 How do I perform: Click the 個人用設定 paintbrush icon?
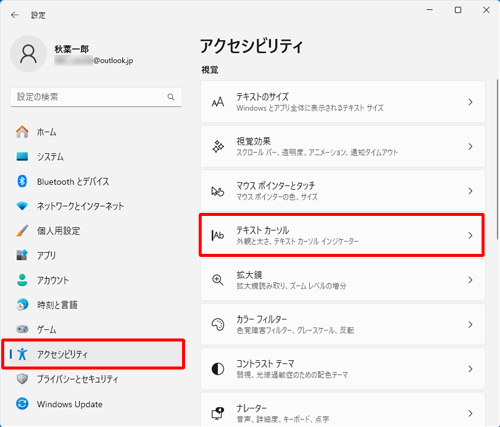(x=22, y=231)
